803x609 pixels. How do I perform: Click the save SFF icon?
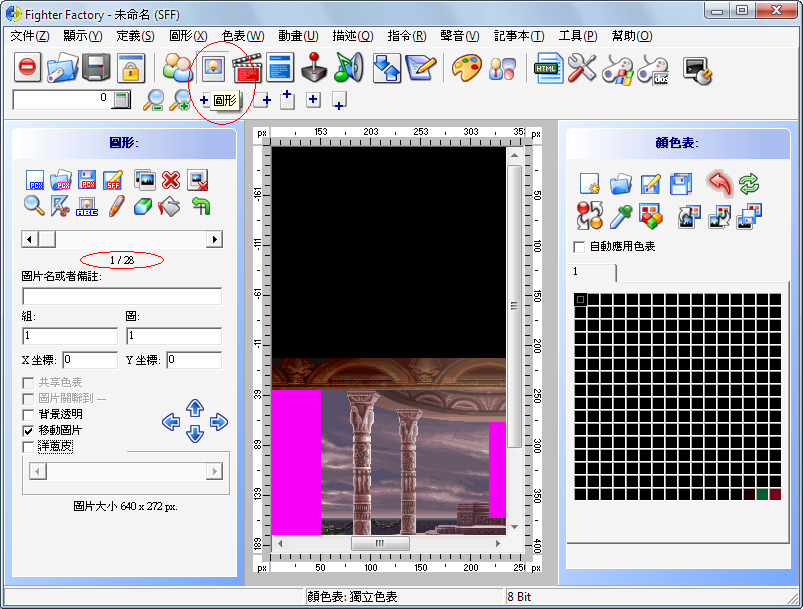click(x=113, y=180)
